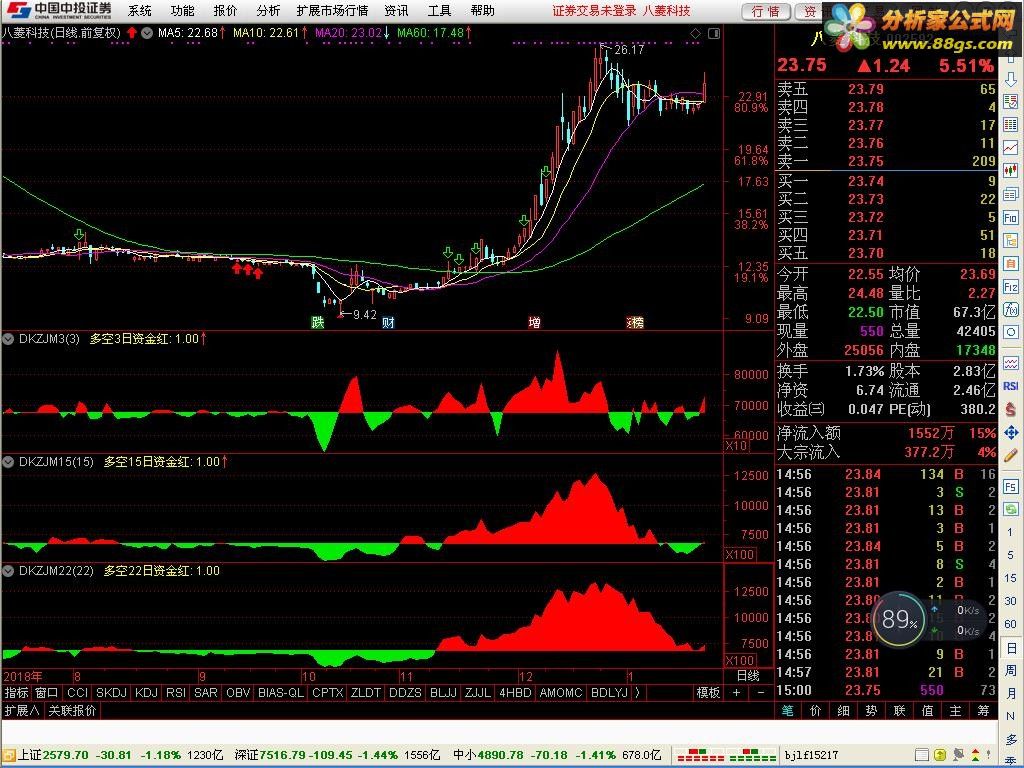Open the 资讯 menu
The image size is (1024, 768).
[x=396, y=10]
